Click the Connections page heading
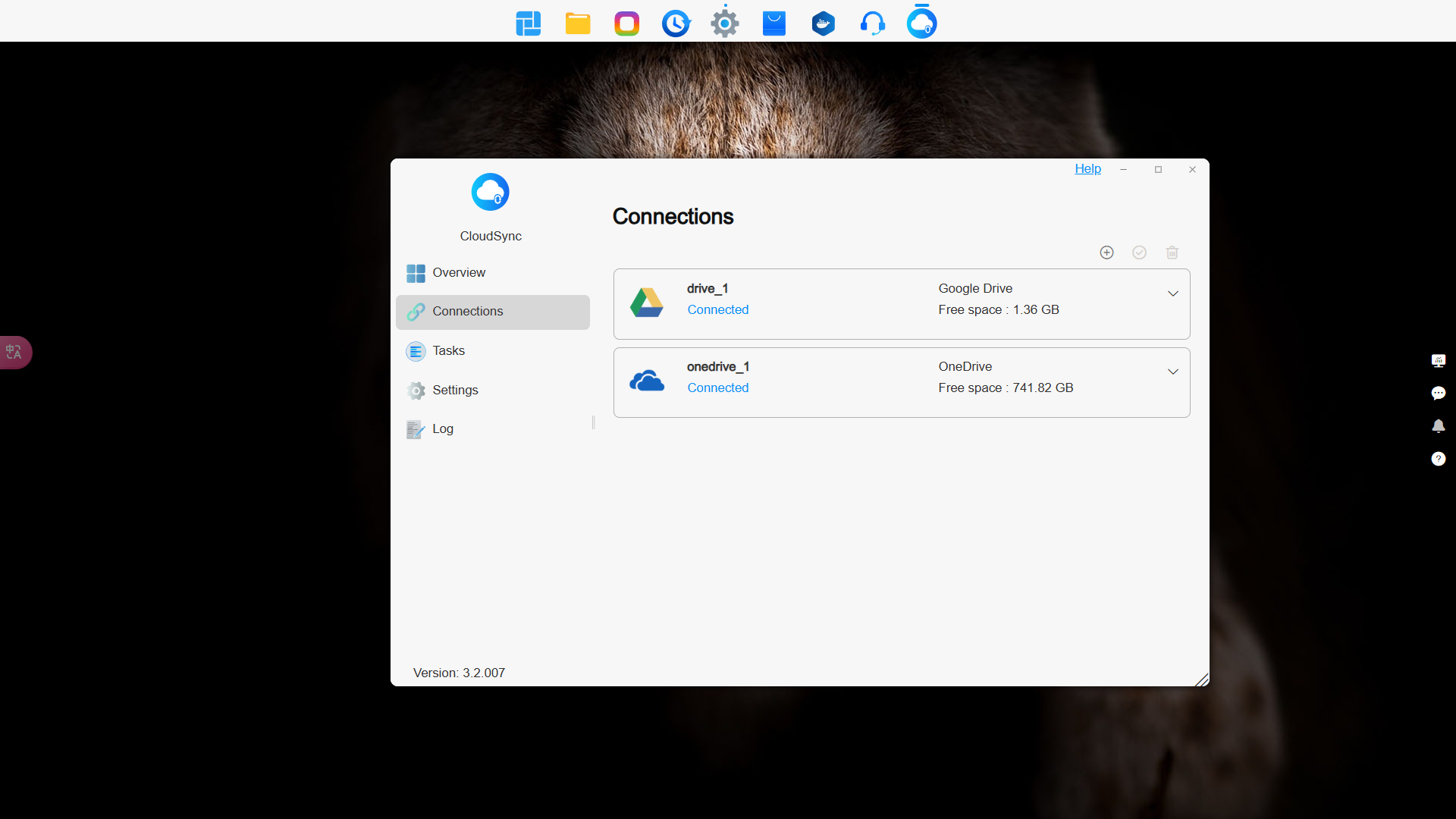Viewport: 1456px width, 819px height. [x=673, y=217]
